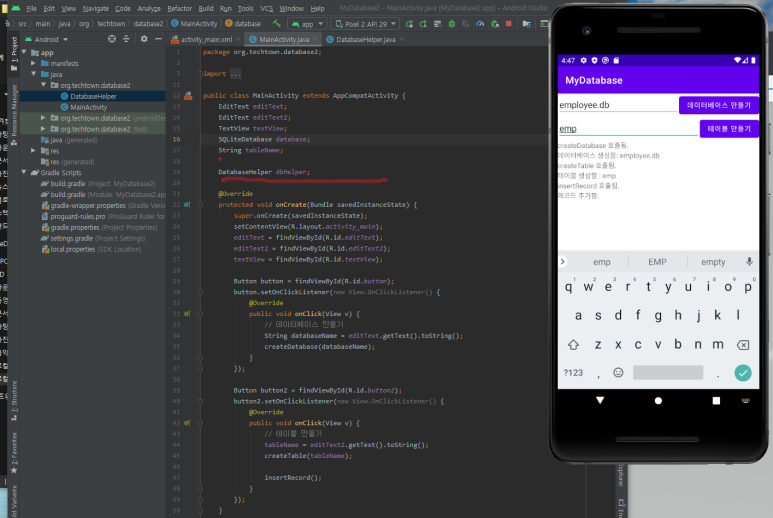773x518 pixels.
Task: Click Attach Debugger to Android Process icon
Action: 494,24
